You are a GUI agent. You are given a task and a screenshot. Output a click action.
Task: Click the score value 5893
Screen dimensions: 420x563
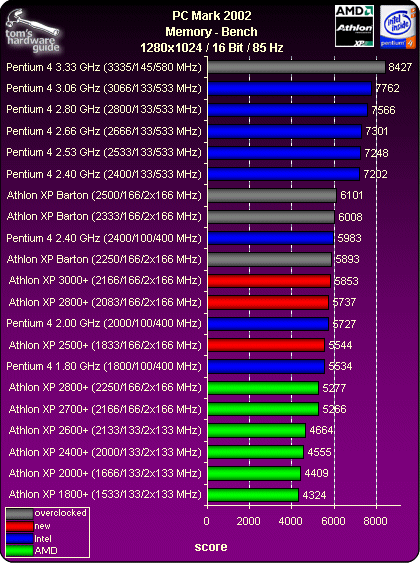tap(347, 259)
